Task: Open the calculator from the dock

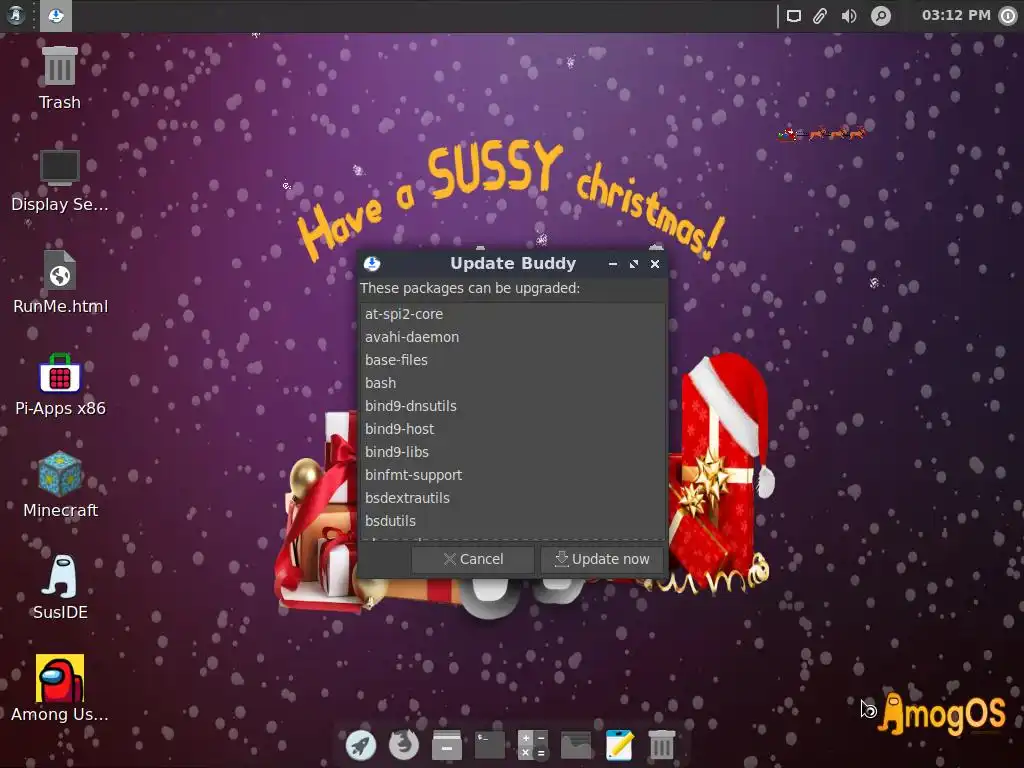Action: tap(533, 745)
